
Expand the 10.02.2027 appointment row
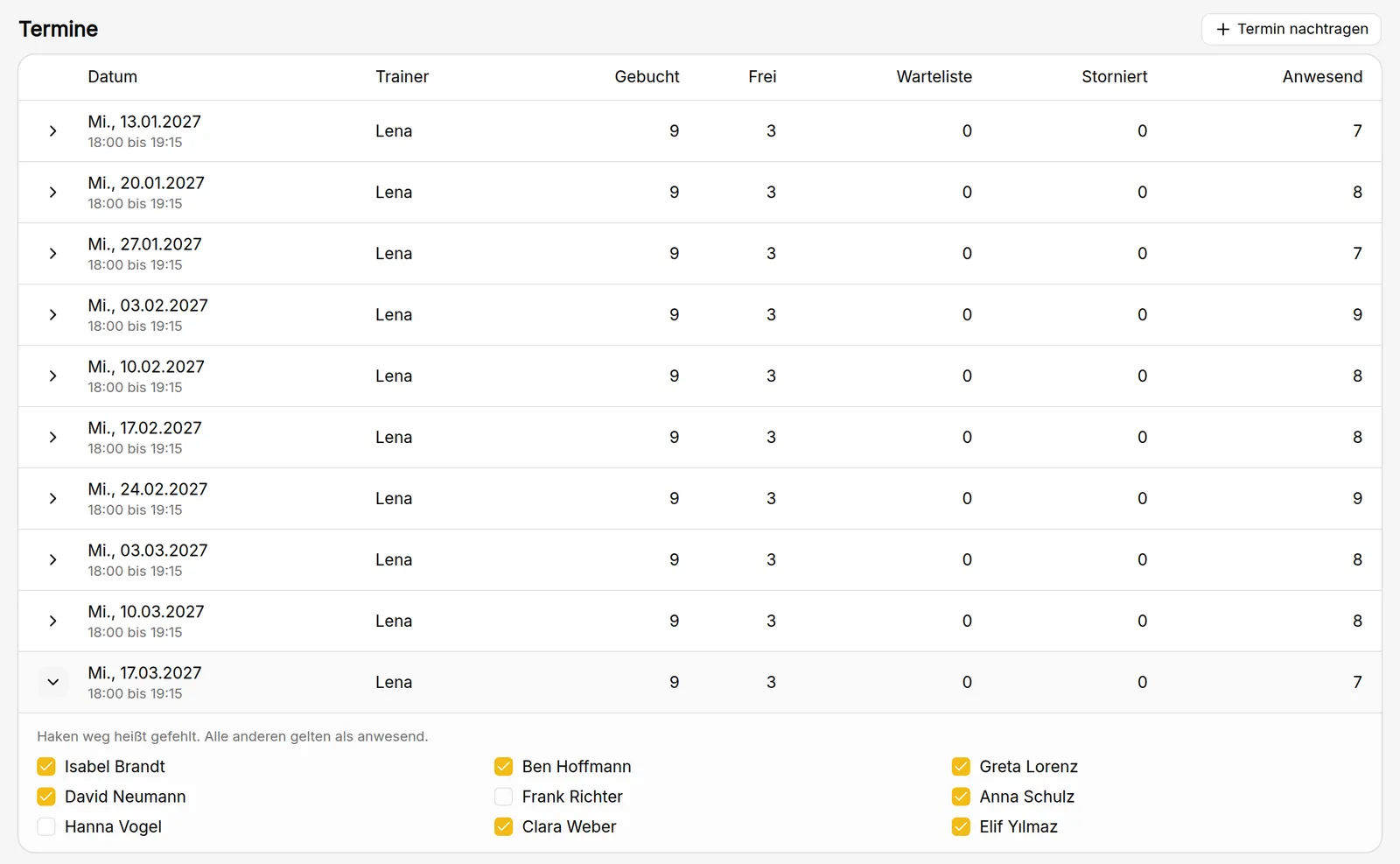pos(53,376)
